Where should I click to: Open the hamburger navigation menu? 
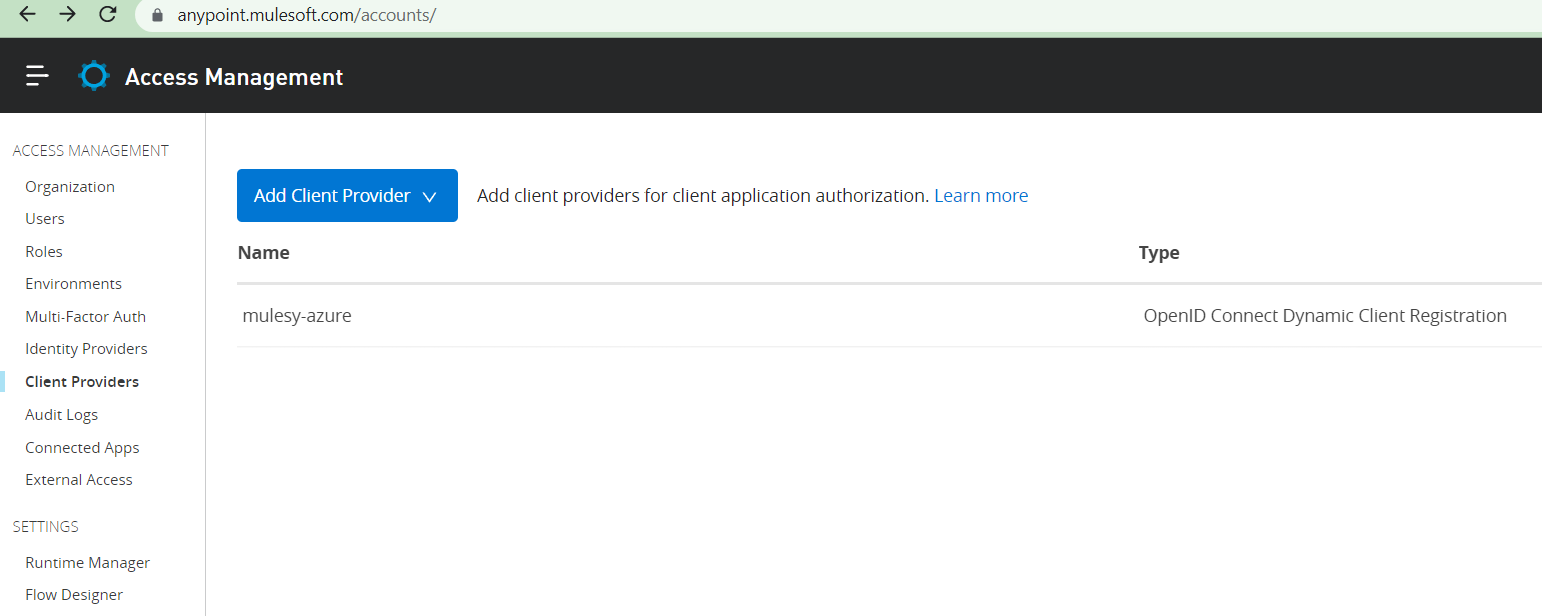tap(38, 76)
